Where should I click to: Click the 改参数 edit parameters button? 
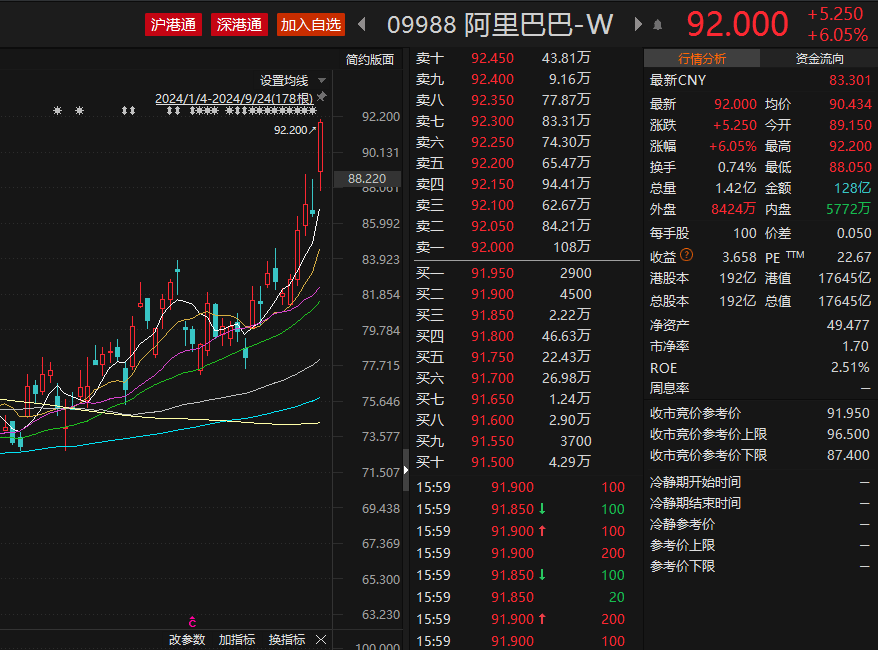point(186,639)
